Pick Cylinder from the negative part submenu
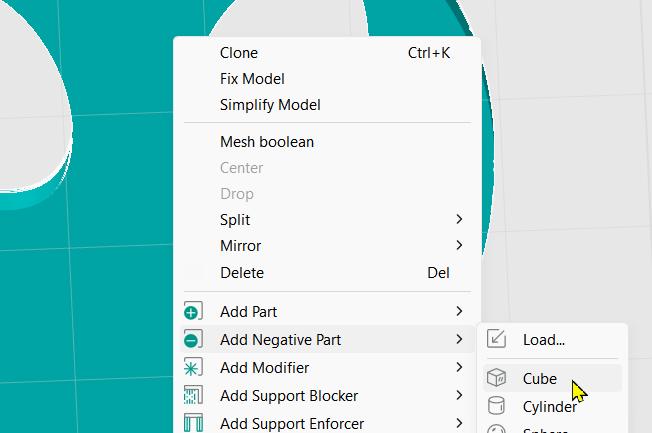The image size is (652, 433). click(549, 407)
